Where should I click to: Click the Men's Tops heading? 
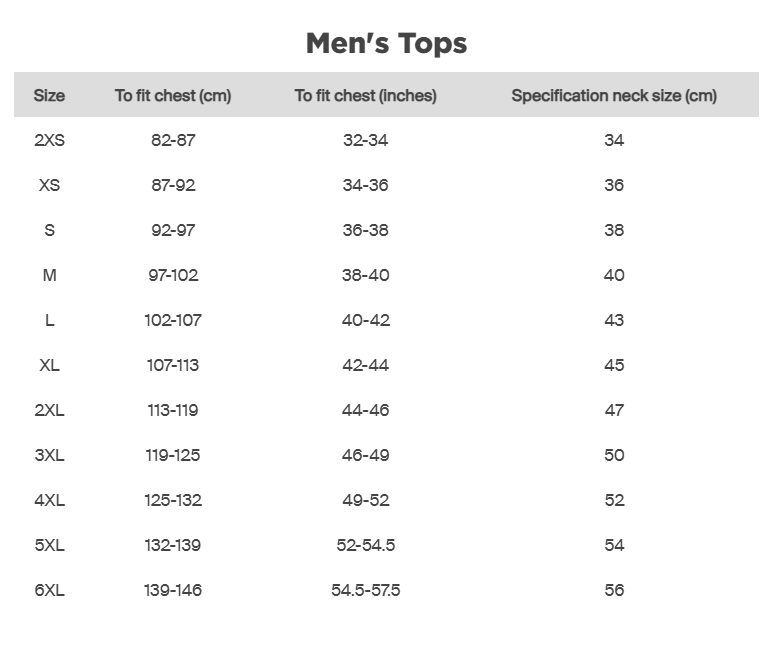pyautogui.click(x=386, y=44)
